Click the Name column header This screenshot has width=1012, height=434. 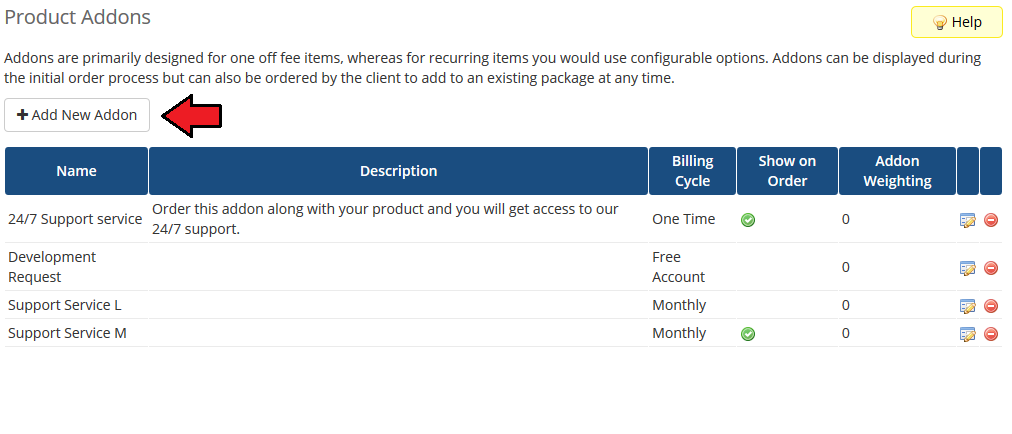(x=76, y=171)
